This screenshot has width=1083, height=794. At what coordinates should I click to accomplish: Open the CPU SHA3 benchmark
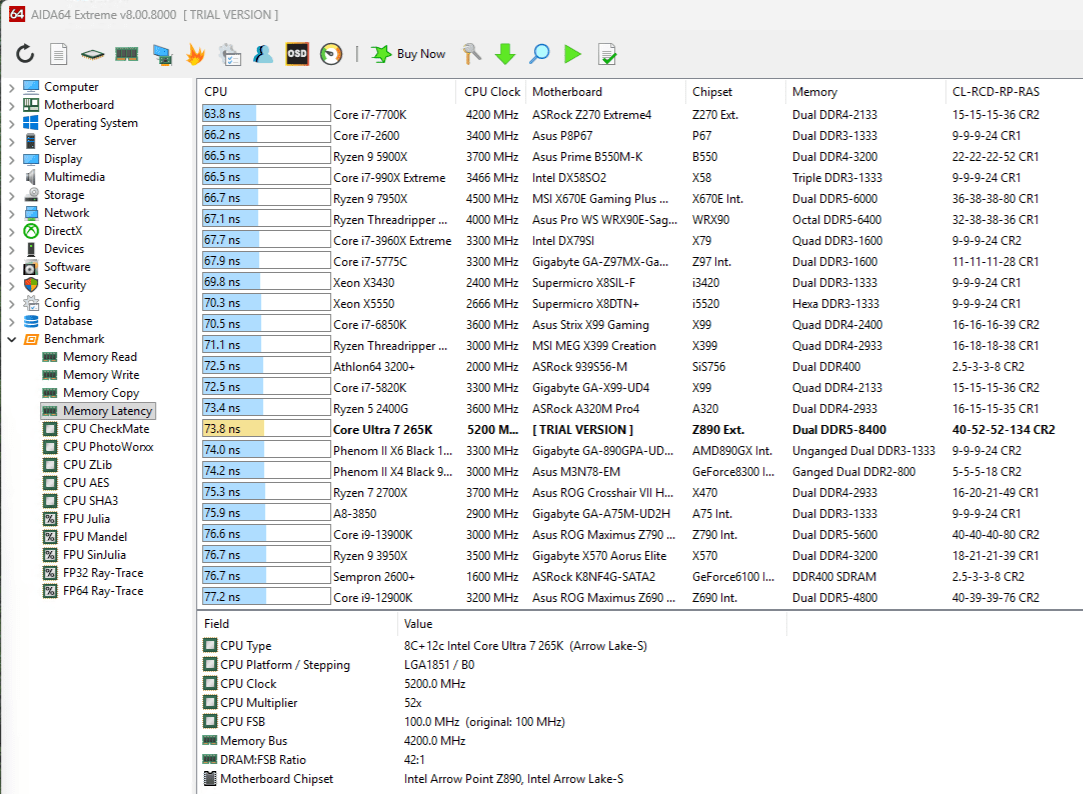pyautogui.click(x=90, y=501)
